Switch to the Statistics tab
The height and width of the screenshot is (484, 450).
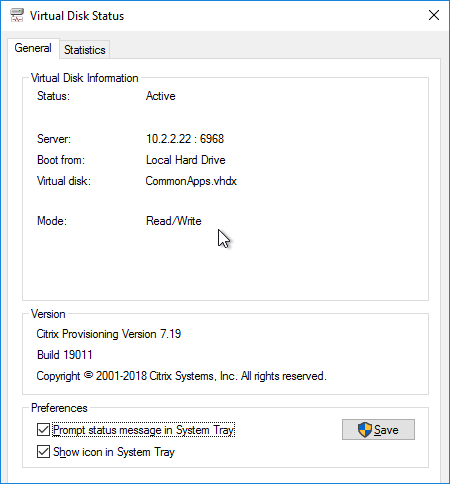coord(85,50)
